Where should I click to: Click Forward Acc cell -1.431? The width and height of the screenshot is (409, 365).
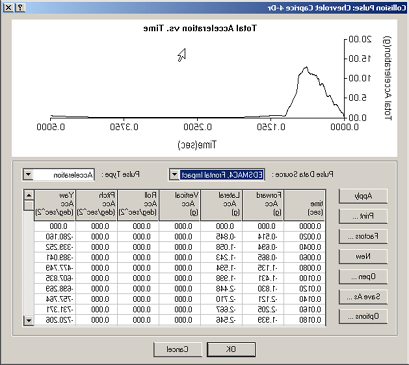263,278
